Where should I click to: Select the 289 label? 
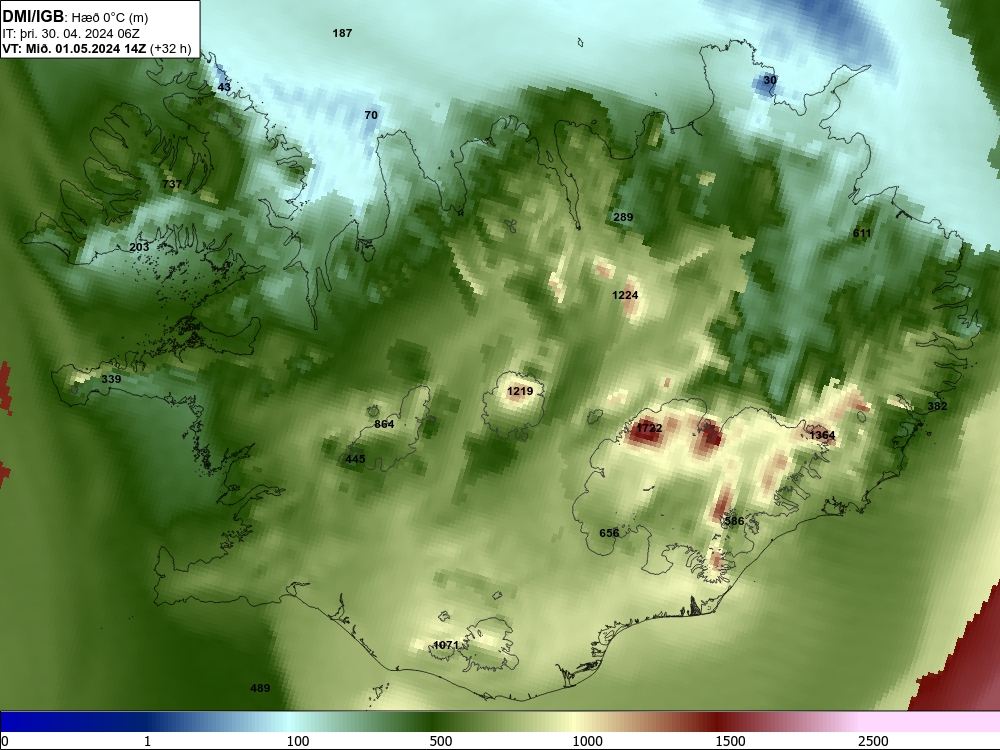pyautogui.click(x=623, y=217)
